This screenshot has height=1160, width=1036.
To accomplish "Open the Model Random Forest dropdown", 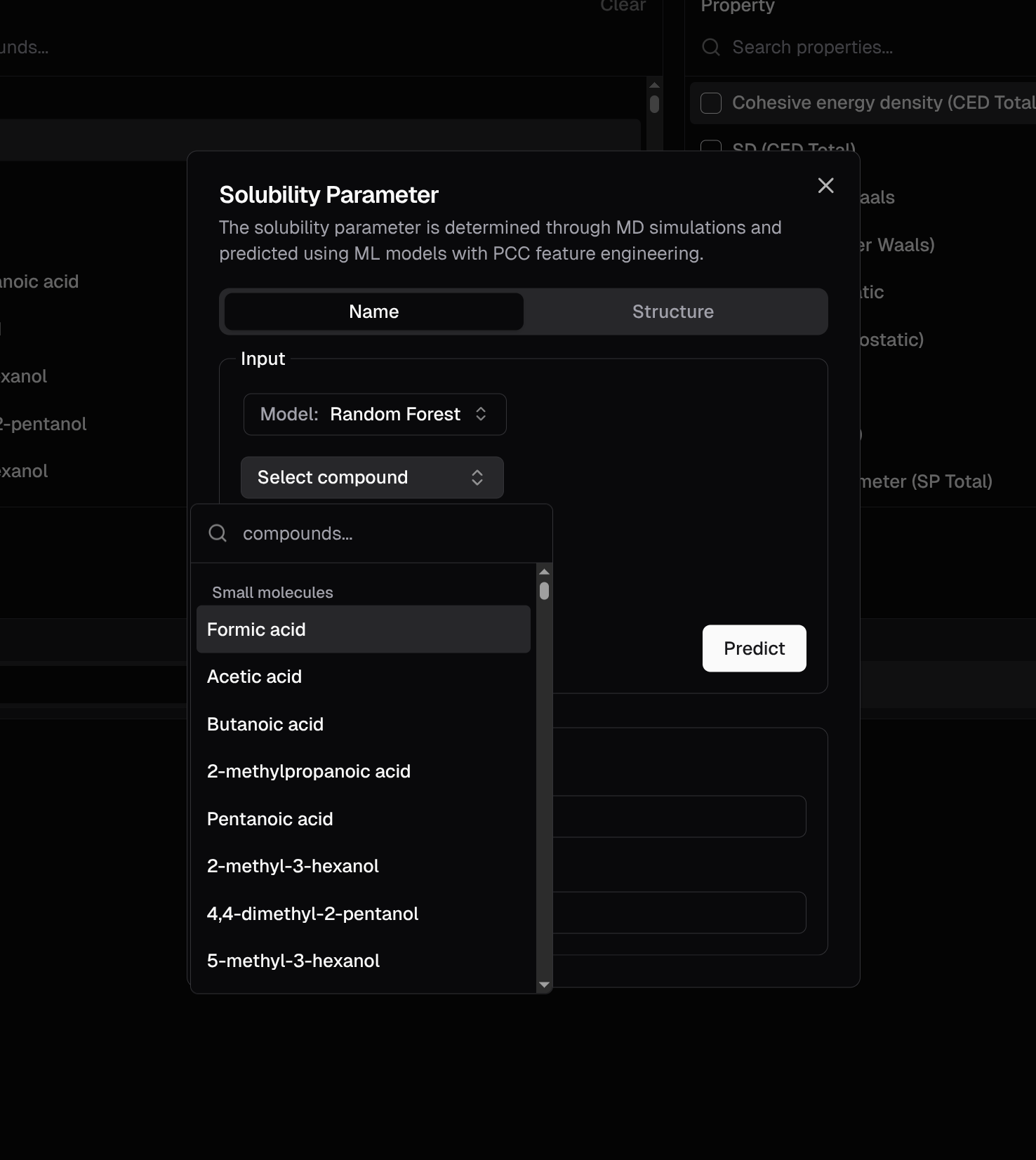I will [x=375, y=414].
